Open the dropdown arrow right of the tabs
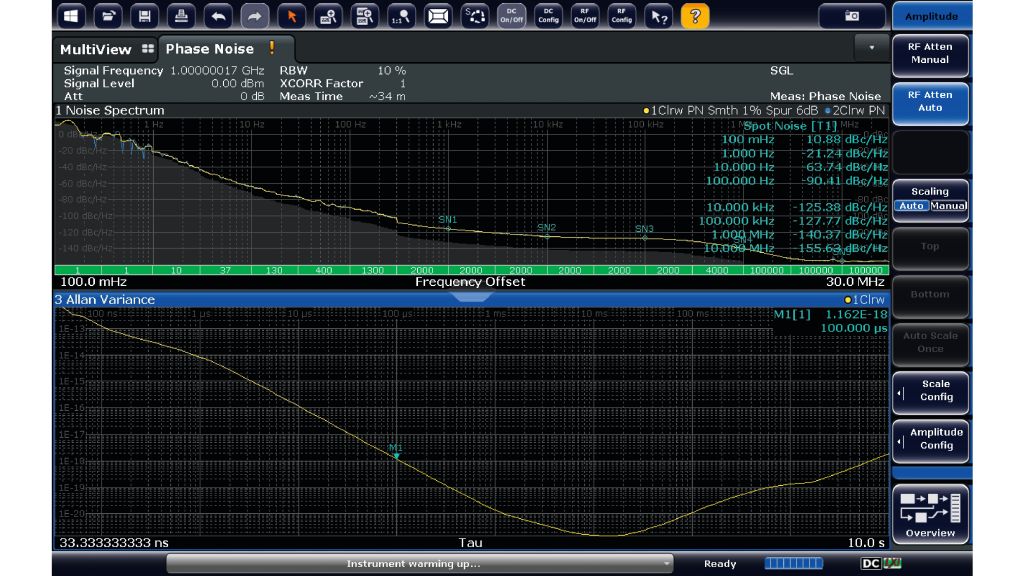This screenshot has width=1024, height=576. coord(871,47)
